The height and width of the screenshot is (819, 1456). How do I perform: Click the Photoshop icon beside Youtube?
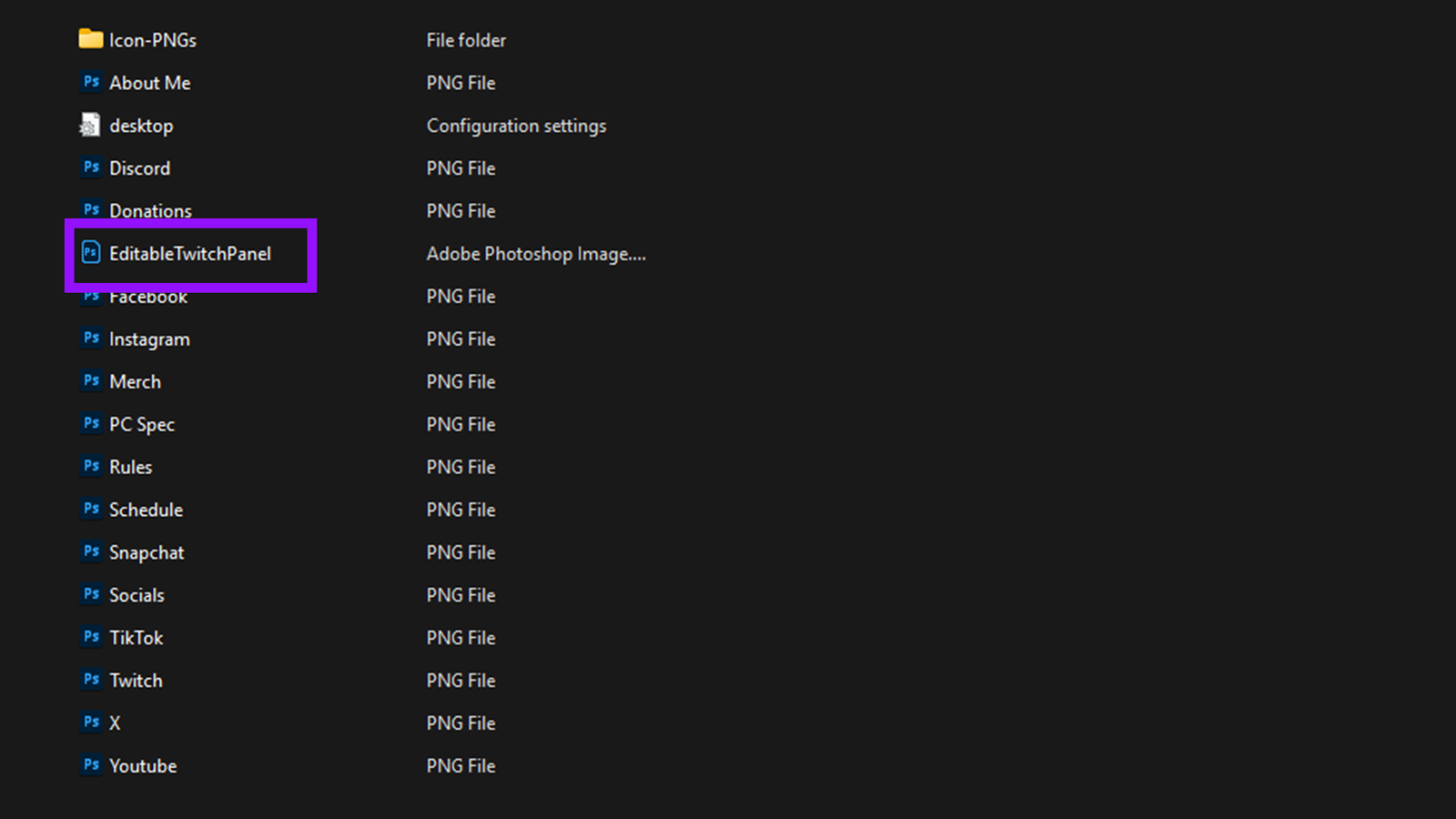(x=91, y=765)
